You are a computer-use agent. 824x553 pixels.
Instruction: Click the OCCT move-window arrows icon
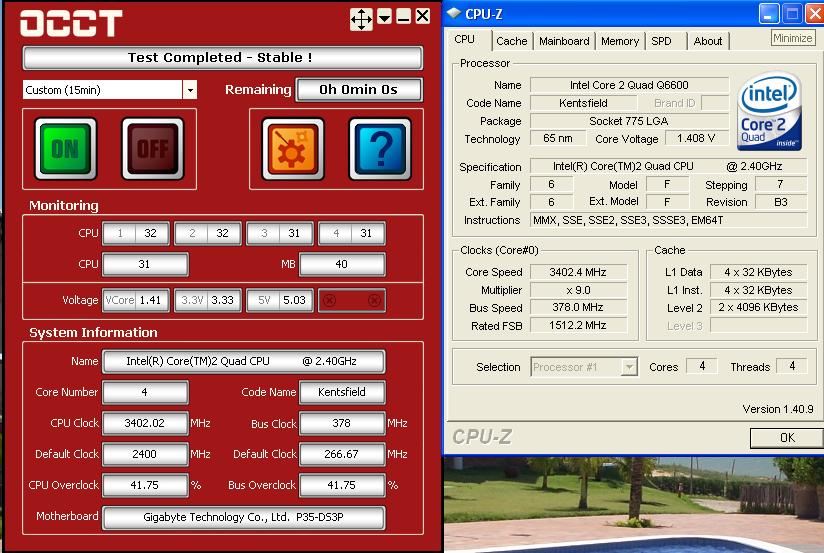coord(362,19)
